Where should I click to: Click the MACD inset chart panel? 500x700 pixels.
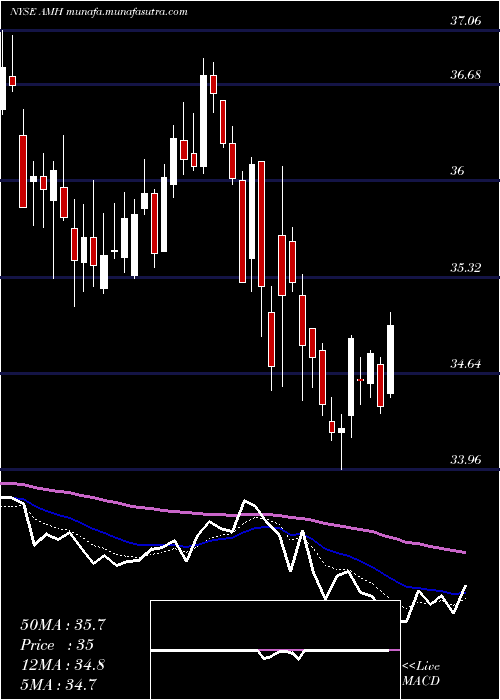(x=275, y=650)
